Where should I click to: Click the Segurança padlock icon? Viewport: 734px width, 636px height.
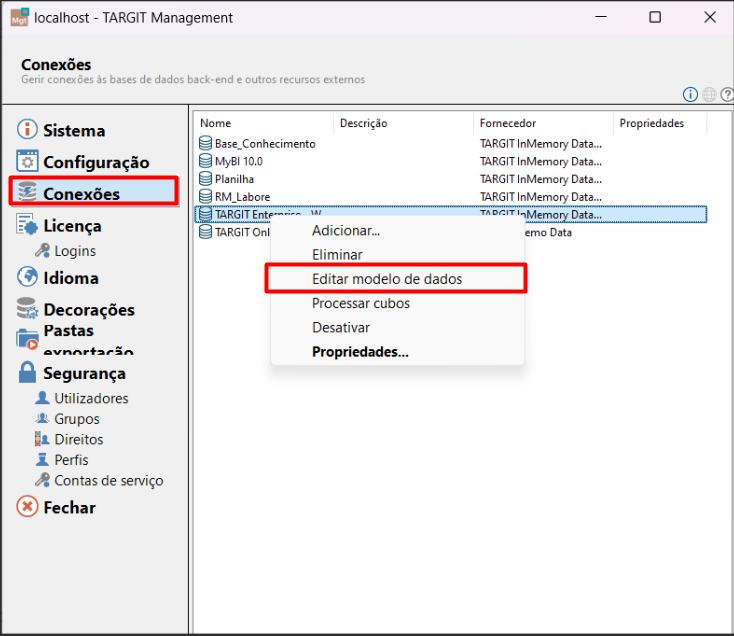click(x=27, y=373)
